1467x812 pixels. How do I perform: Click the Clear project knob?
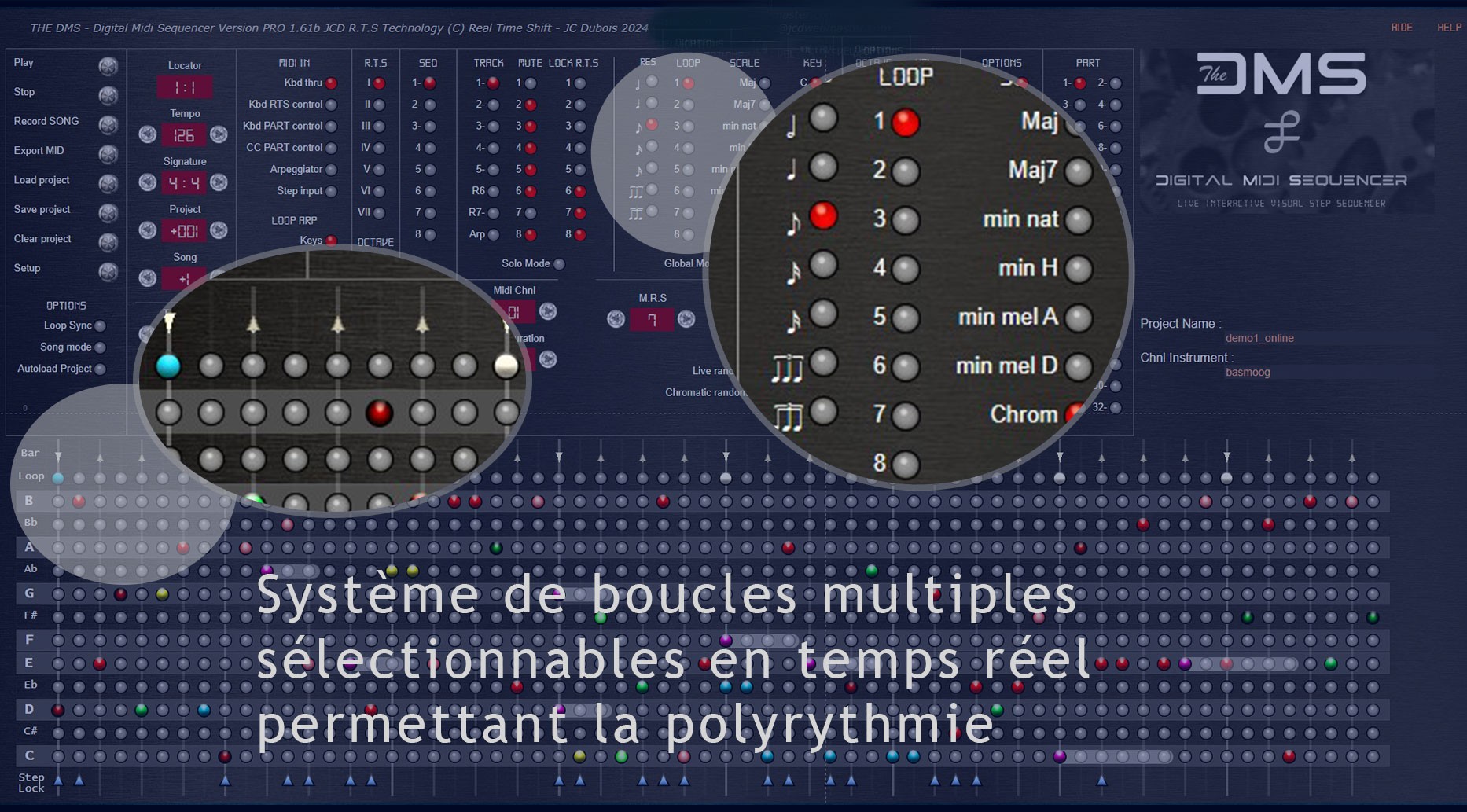[108, 241]
